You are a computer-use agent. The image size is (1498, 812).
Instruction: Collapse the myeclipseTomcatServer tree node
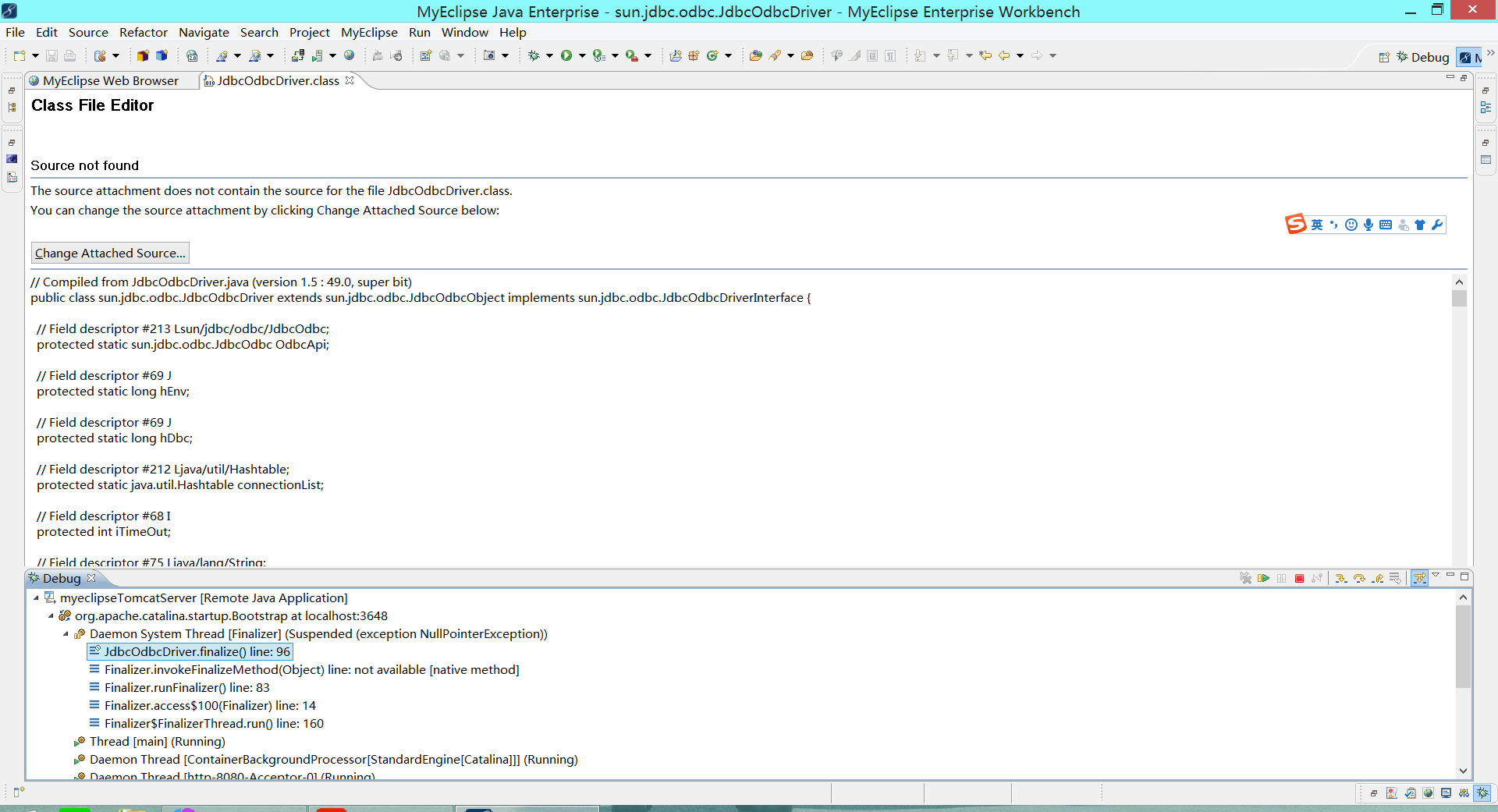(36, 598)
